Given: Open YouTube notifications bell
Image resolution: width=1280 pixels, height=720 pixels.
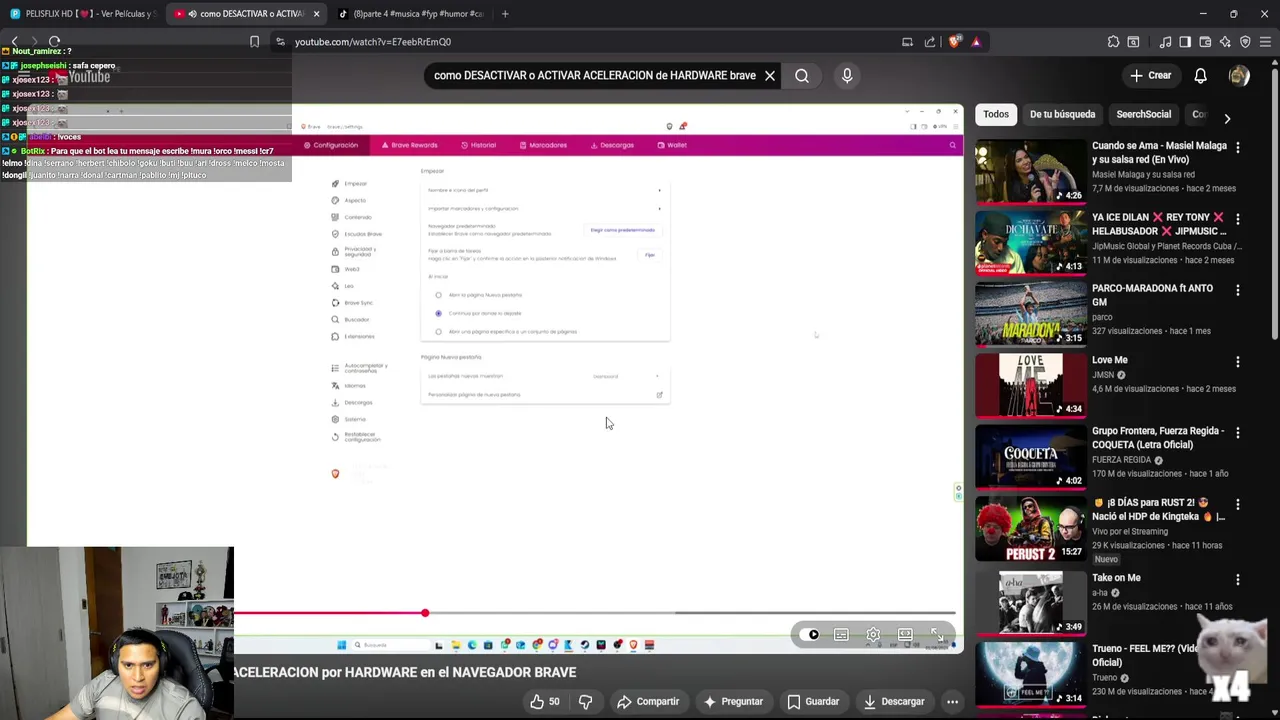Looking at the screenshot, I should pyautogui.click(x=1200, y=75).
